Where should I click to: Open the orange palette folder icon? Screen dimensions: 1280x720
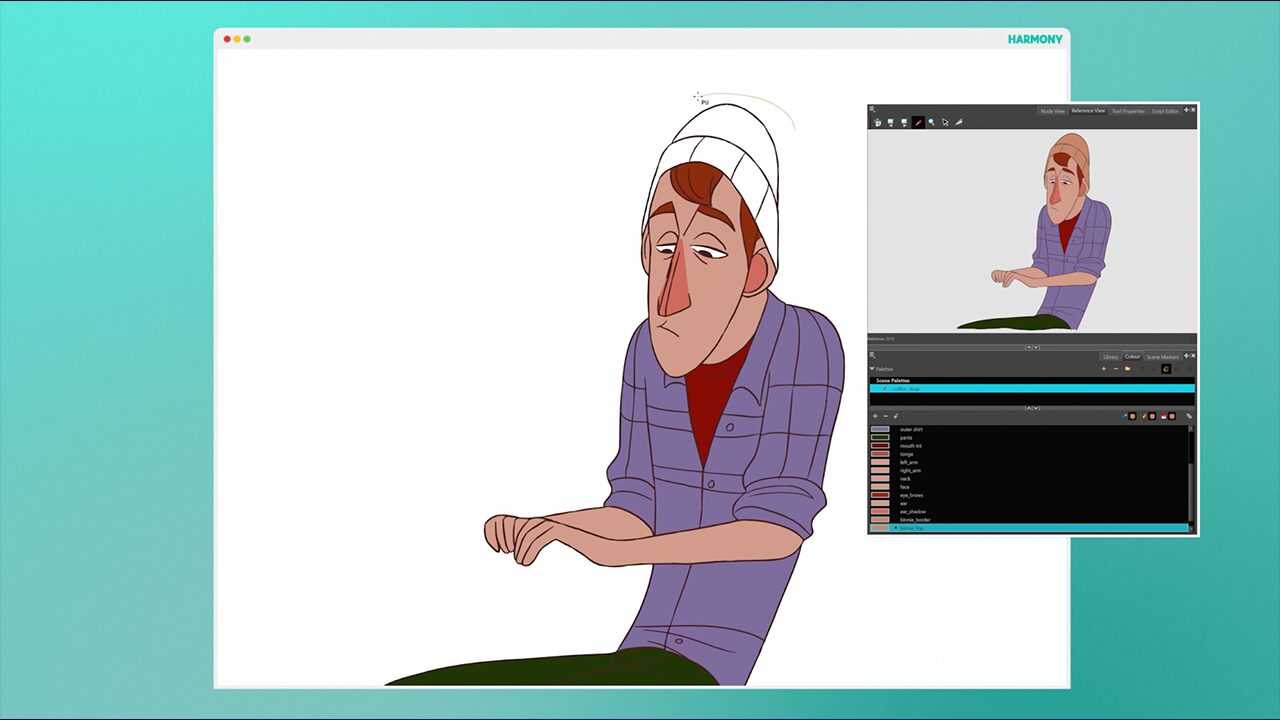coord(1127,368)
